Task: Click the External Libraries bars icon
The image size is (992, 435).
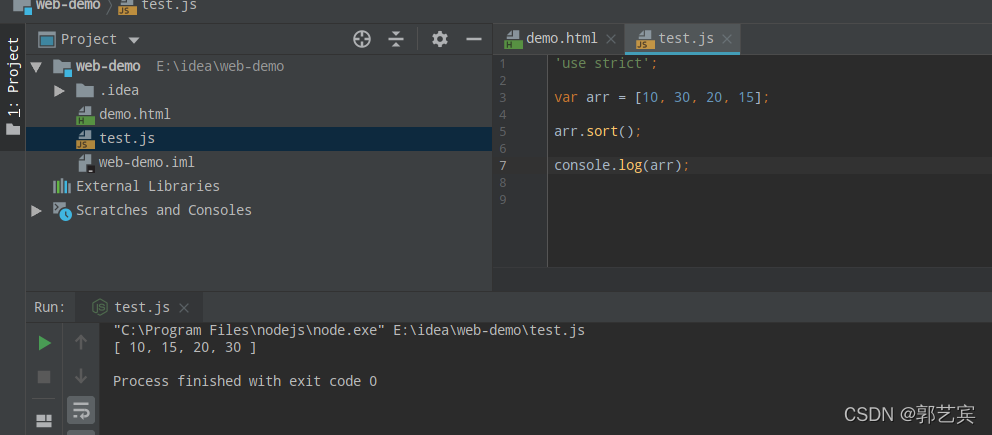Action: pos(61,187)
